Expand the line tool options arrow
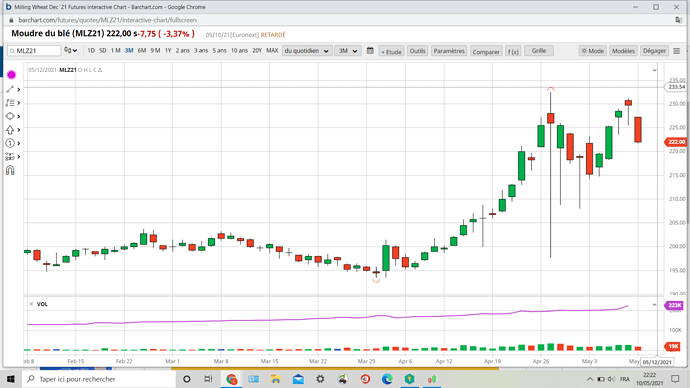 19,89
